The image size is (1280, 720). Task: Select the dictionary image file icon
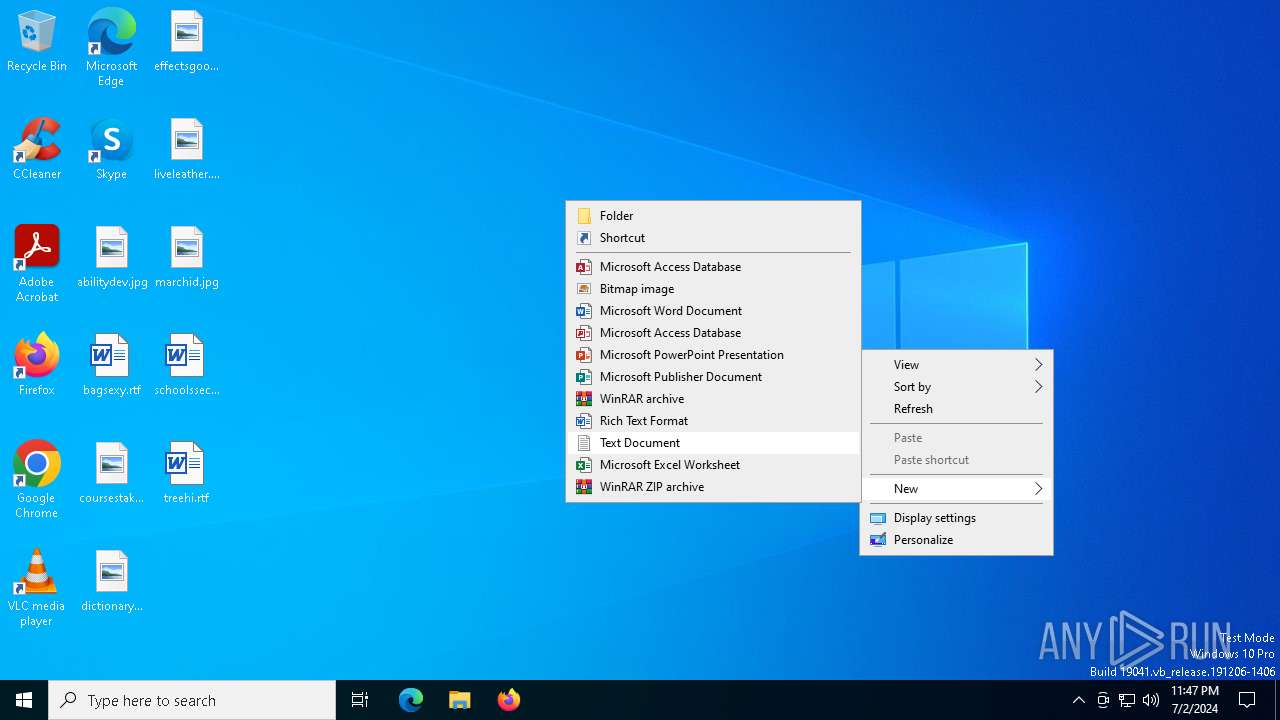pos(111,582)
